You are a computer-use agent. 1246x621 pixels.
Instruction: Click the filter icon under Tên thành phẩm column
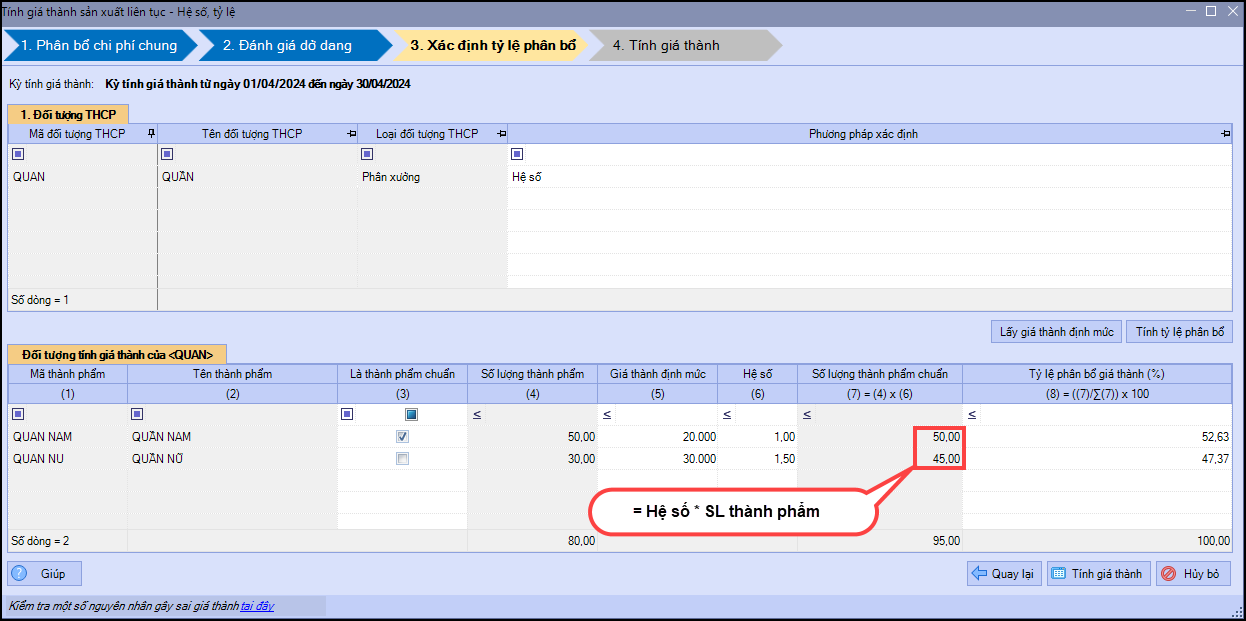(x=137, y=414)
